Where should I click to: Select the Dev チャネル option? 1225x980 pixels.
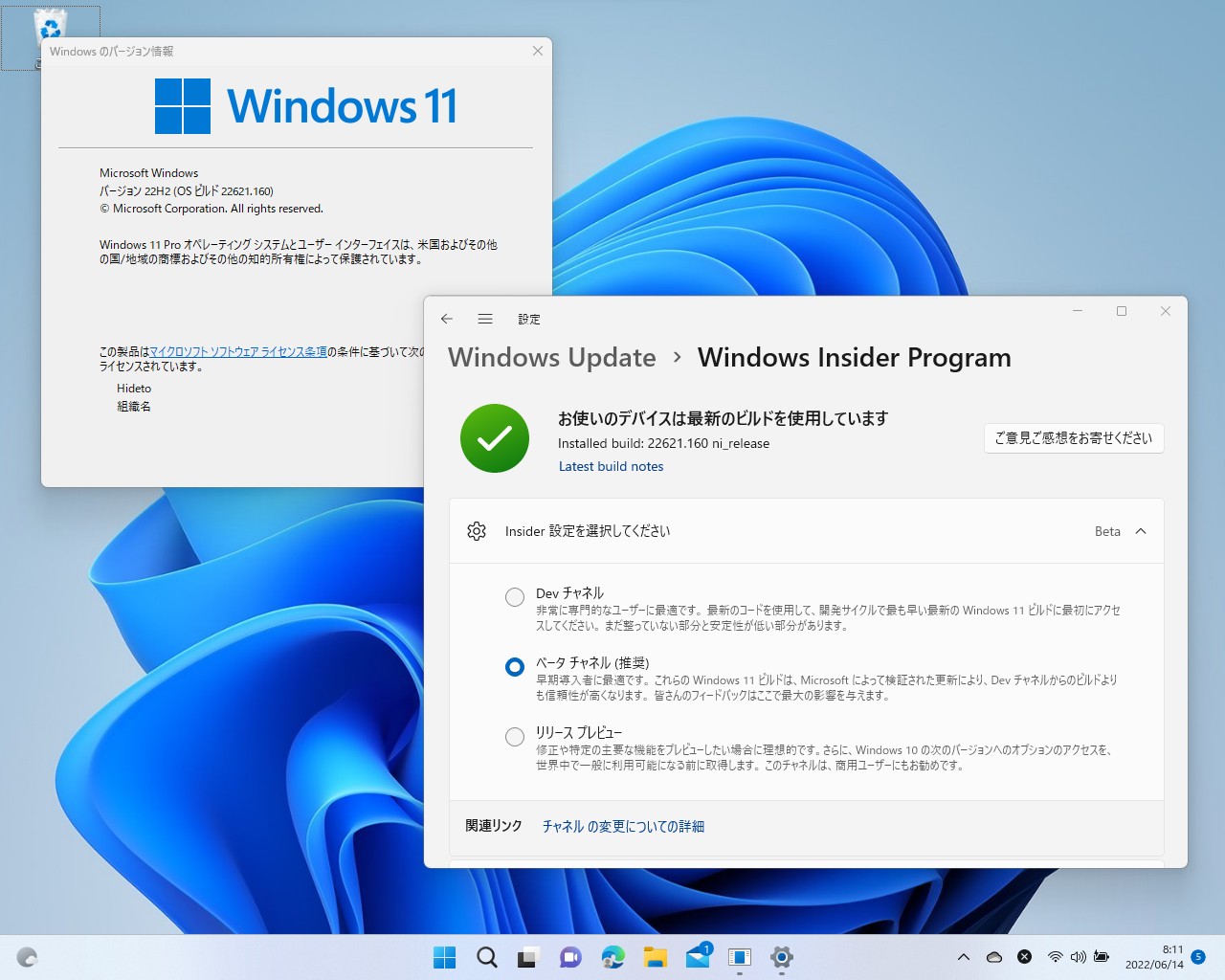point(514,596)
